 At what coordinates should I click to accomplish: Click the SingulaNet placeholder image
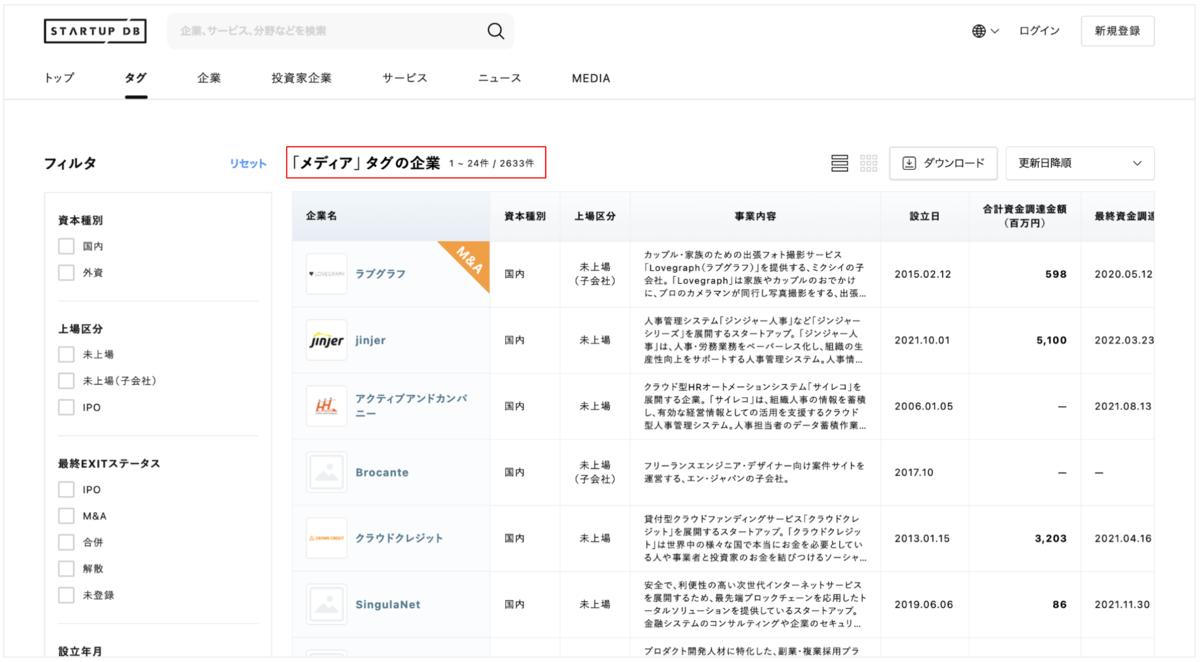(x=327, y=604)
